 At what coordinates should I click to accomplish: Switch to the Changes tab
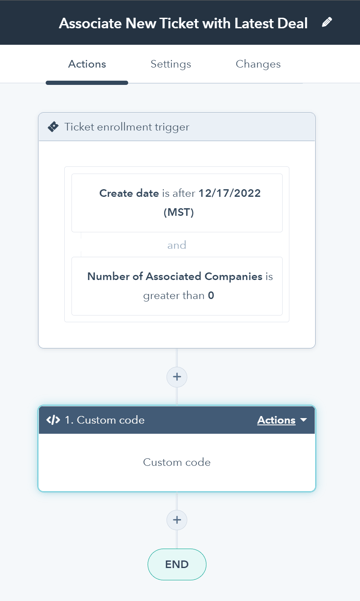[x=258, y=64]
